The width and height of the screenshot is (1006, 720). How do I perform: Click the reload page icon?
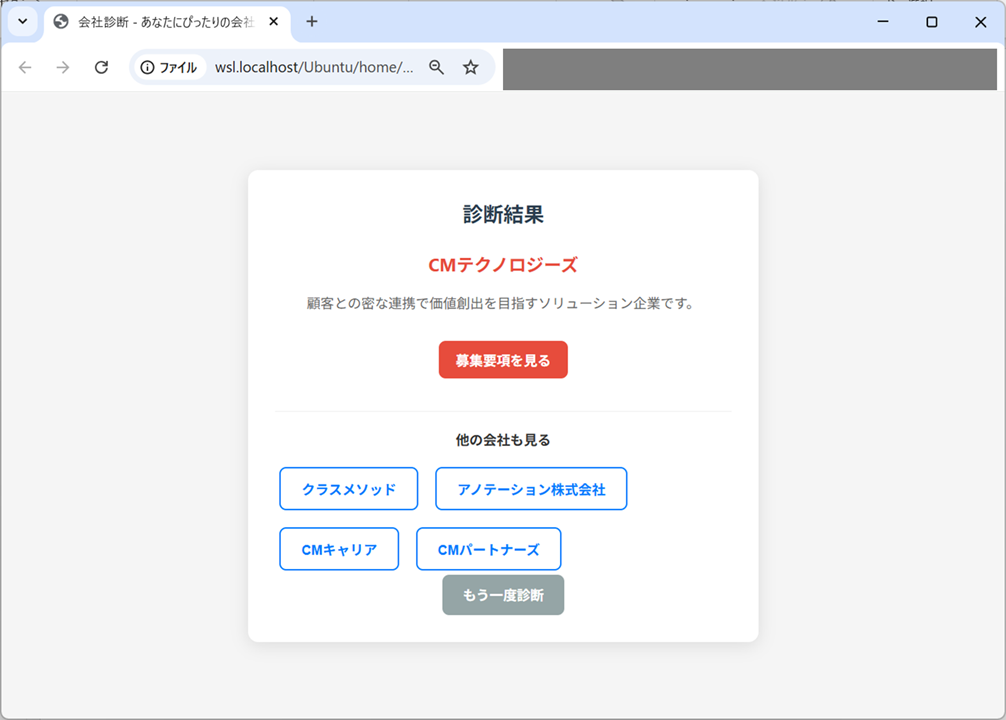coord(100,68)
